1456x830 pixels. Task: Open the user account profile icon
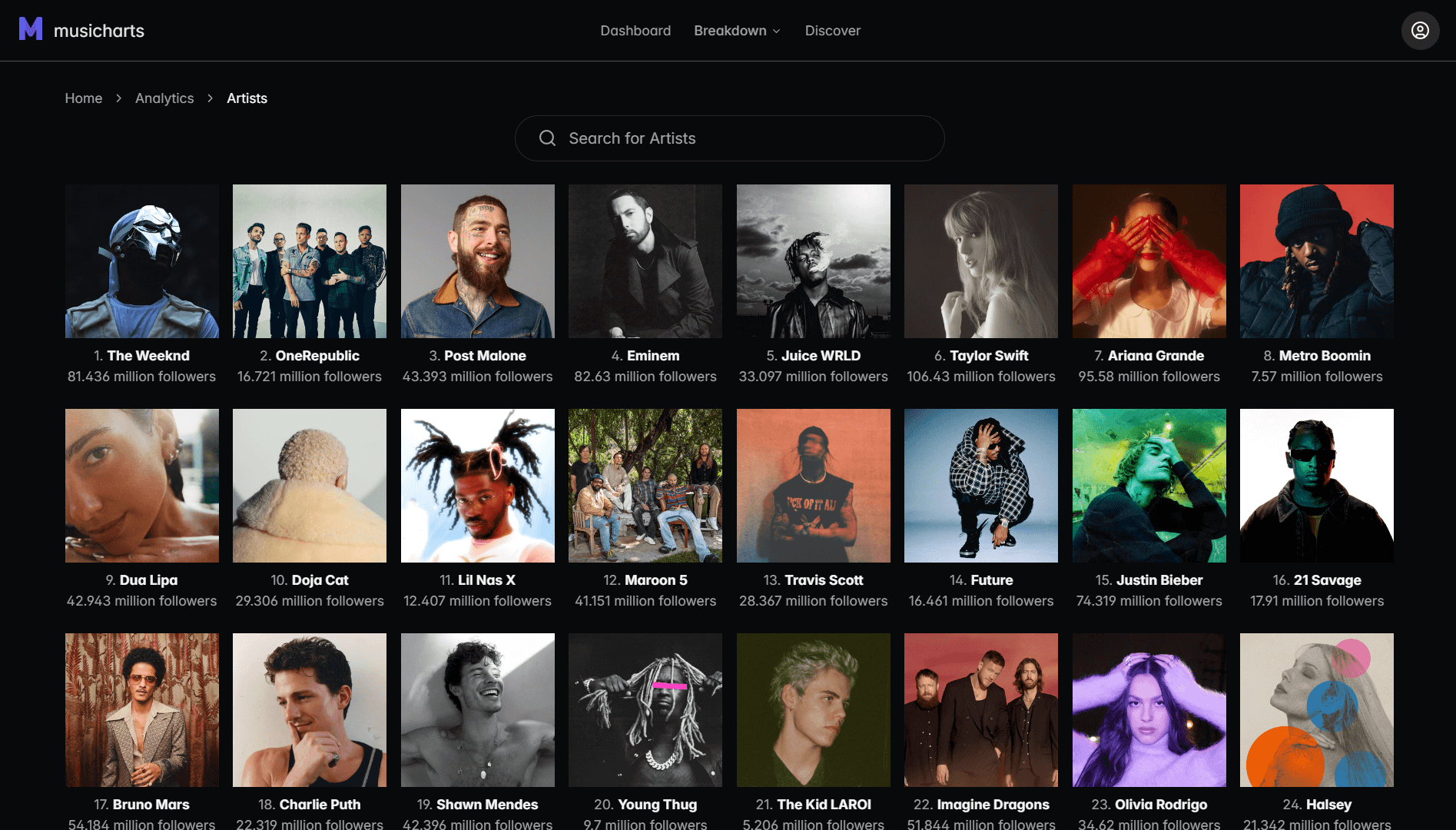(1420, 30)
